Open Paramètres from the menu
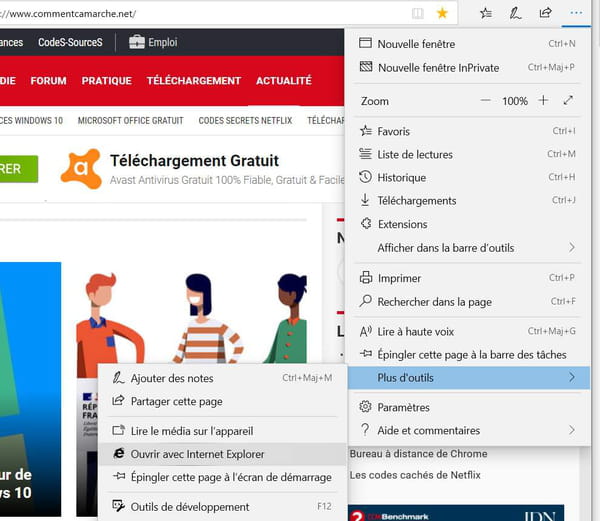The image size is (600, 521). [x=469, y=407]
